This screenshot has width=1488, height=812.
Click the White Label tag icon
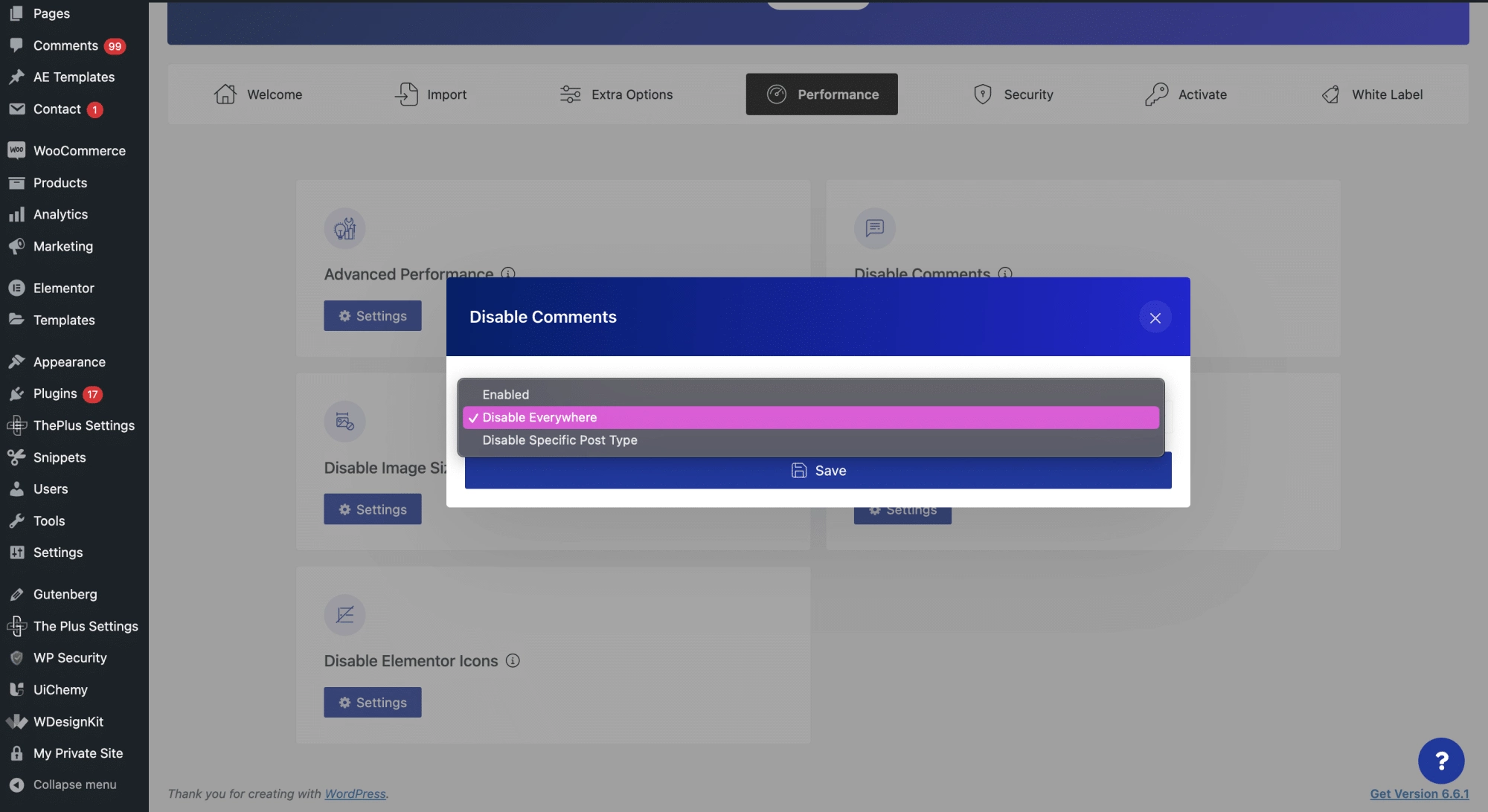pyautogui.click(x=1330, y=94)
